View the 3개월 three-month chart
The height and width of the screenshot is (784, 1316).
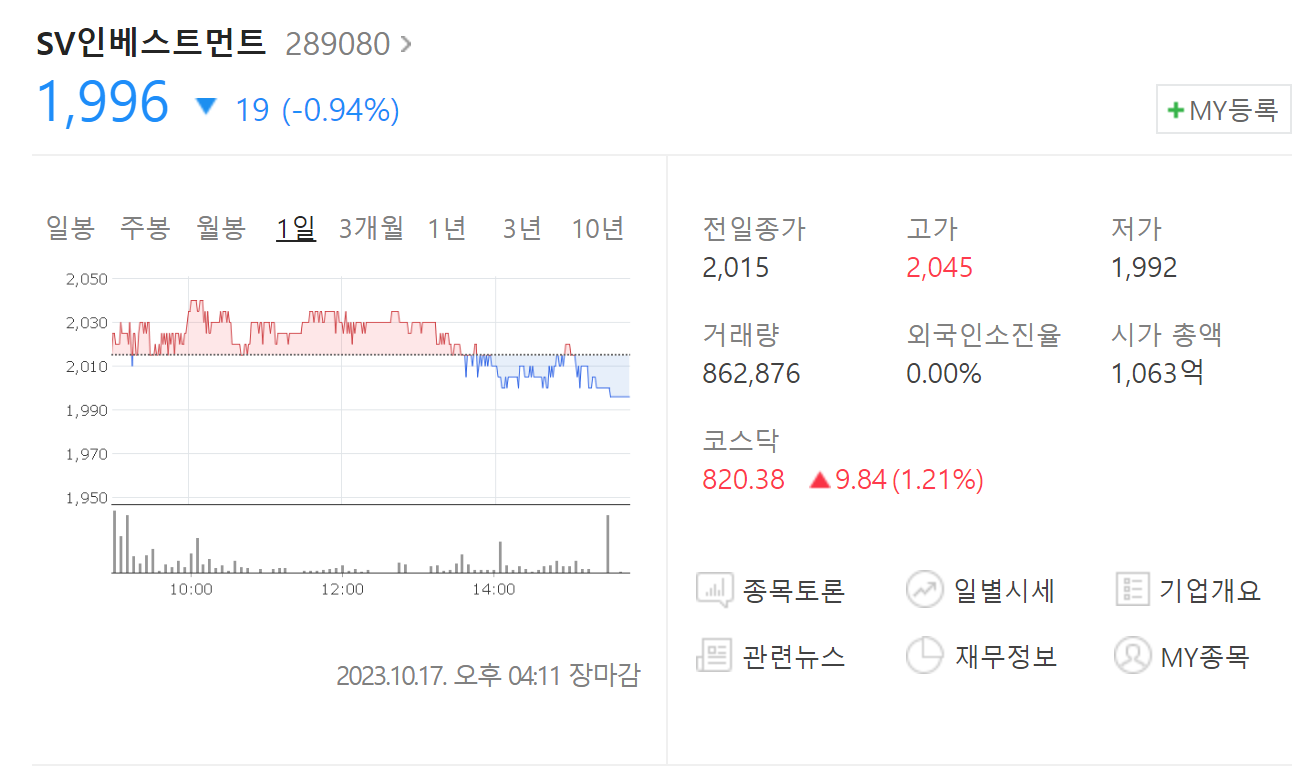point(370,227)
